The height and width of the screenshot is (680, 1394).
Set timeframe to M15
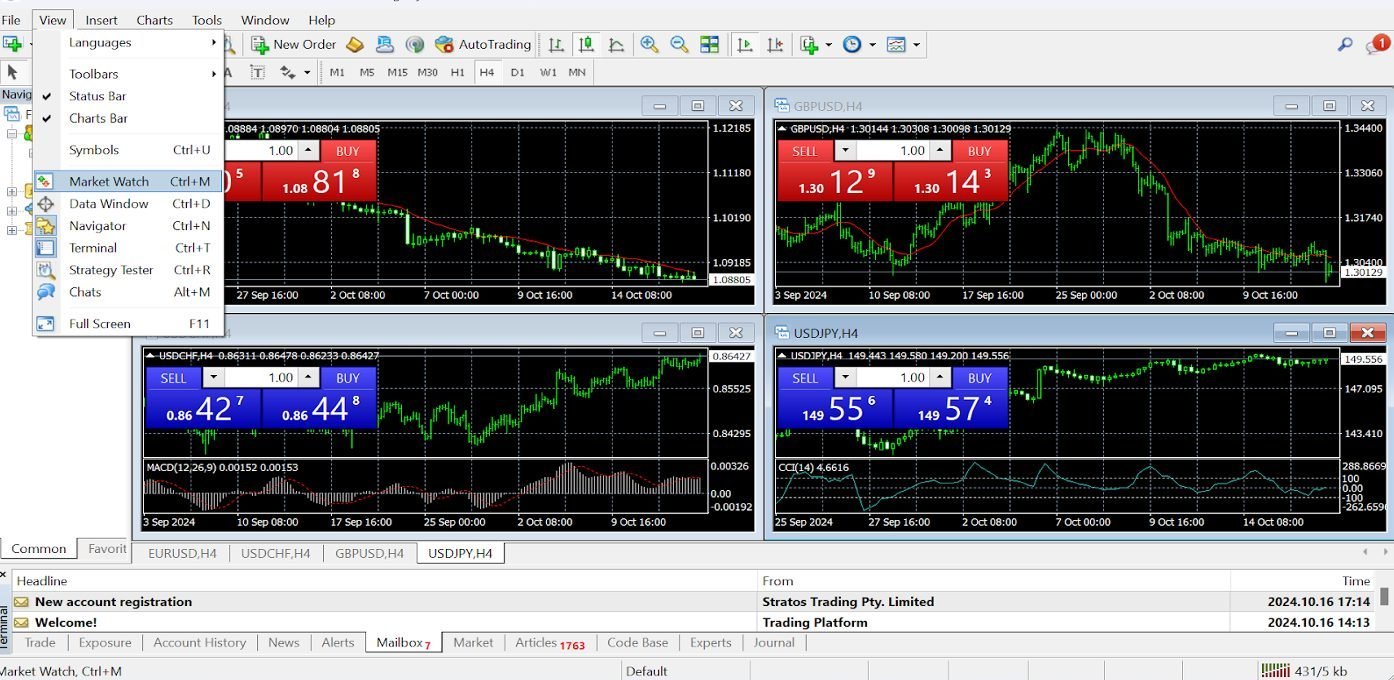pos(398,72)
